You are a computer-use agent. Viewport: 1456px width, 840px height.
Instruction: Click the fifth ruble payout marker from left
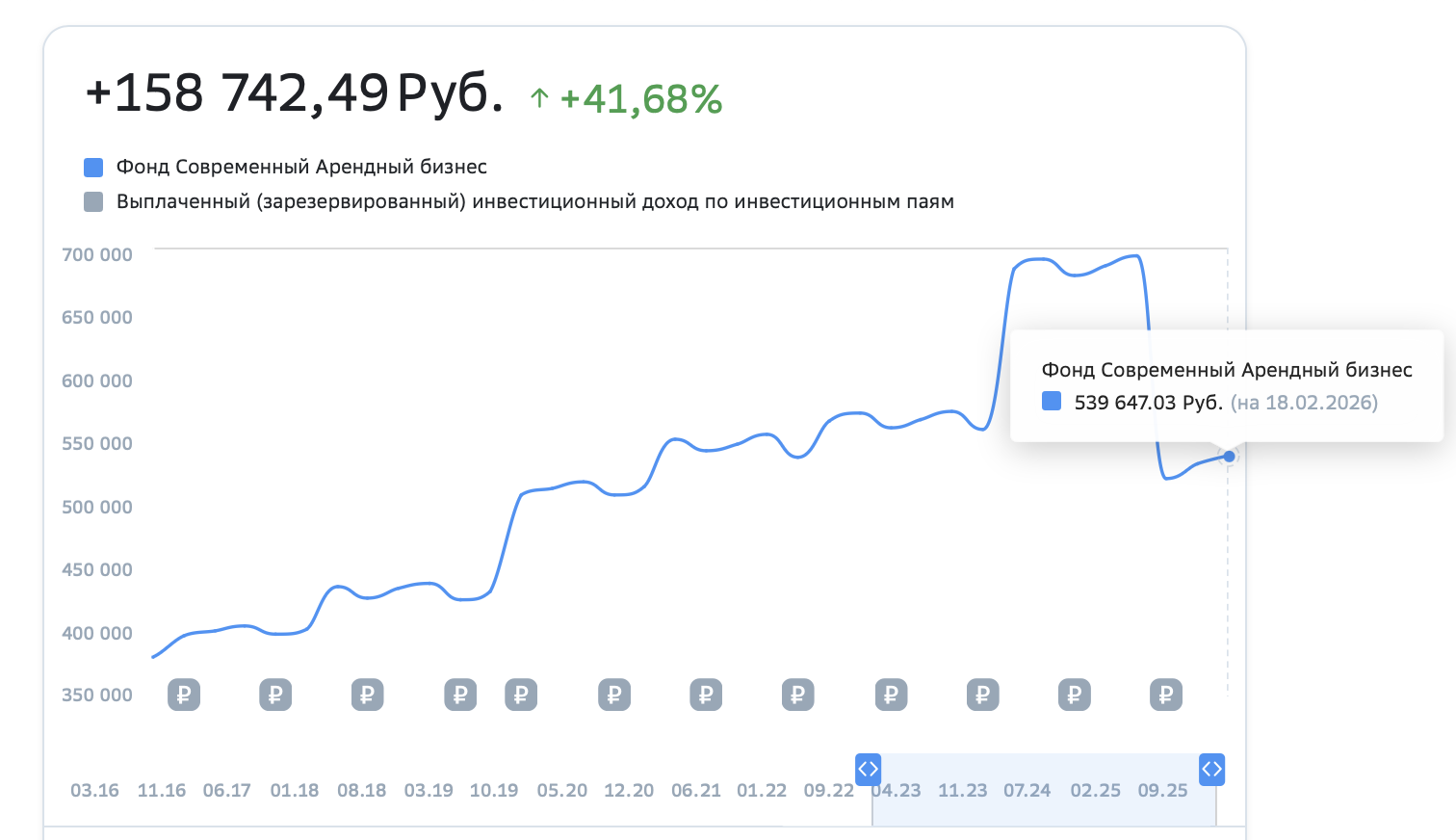pos(521,695)
